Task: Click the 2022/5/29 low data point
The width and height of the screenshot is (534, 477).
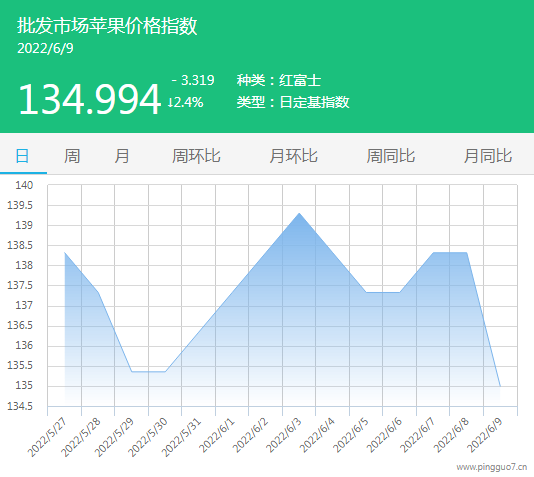Action: [132, 371]
